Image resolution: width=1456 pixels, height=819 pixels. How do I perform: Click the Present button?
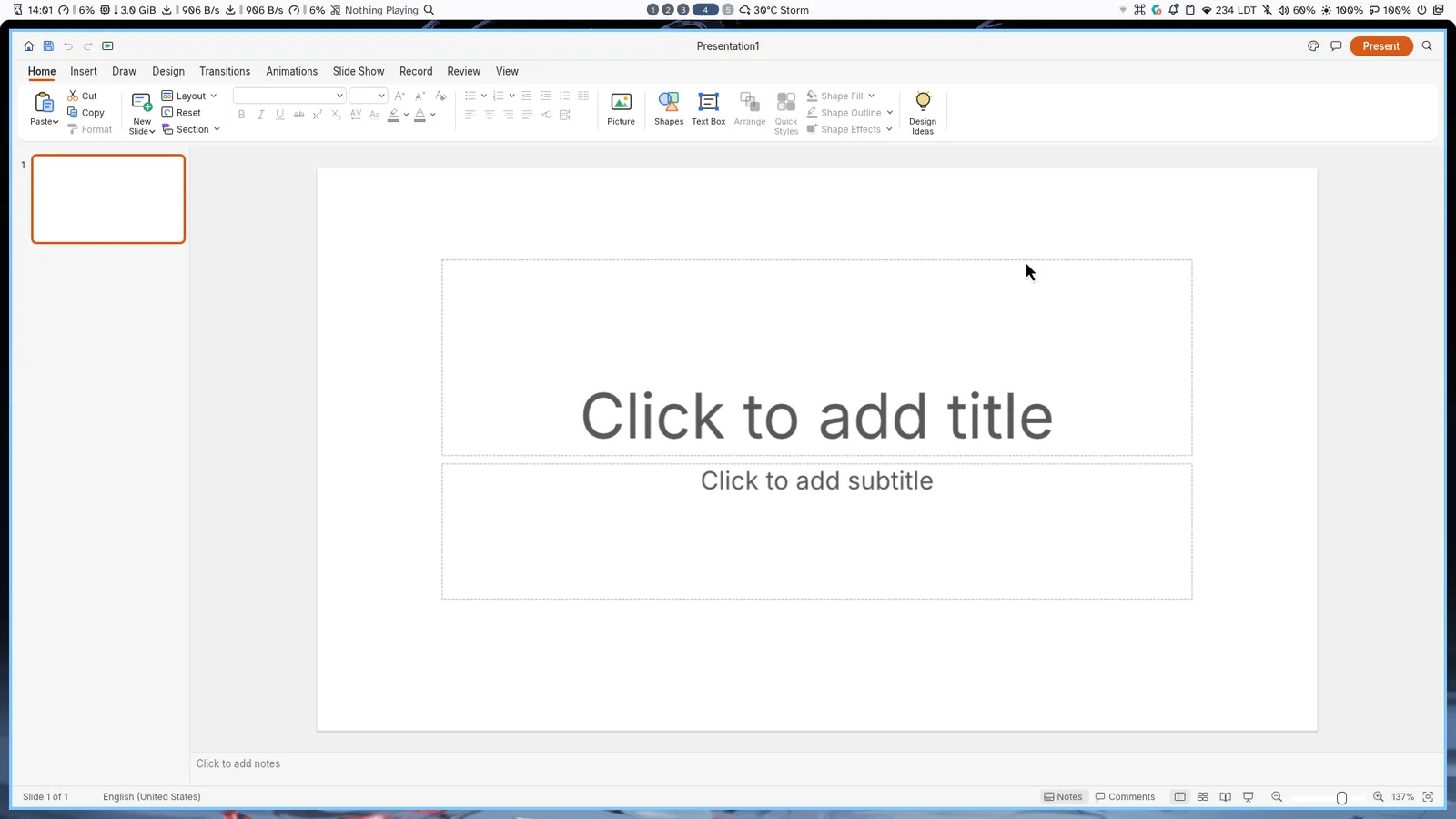(1380, 46)
